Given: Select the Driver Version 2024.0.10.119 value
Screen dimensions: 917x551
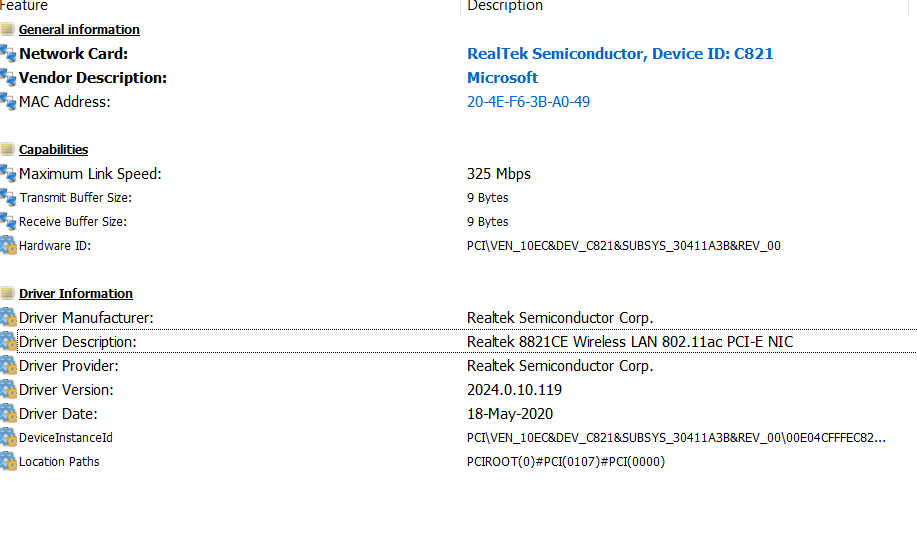Looking at the screenshot, I should pyautogui.click(x=514, y=390).
